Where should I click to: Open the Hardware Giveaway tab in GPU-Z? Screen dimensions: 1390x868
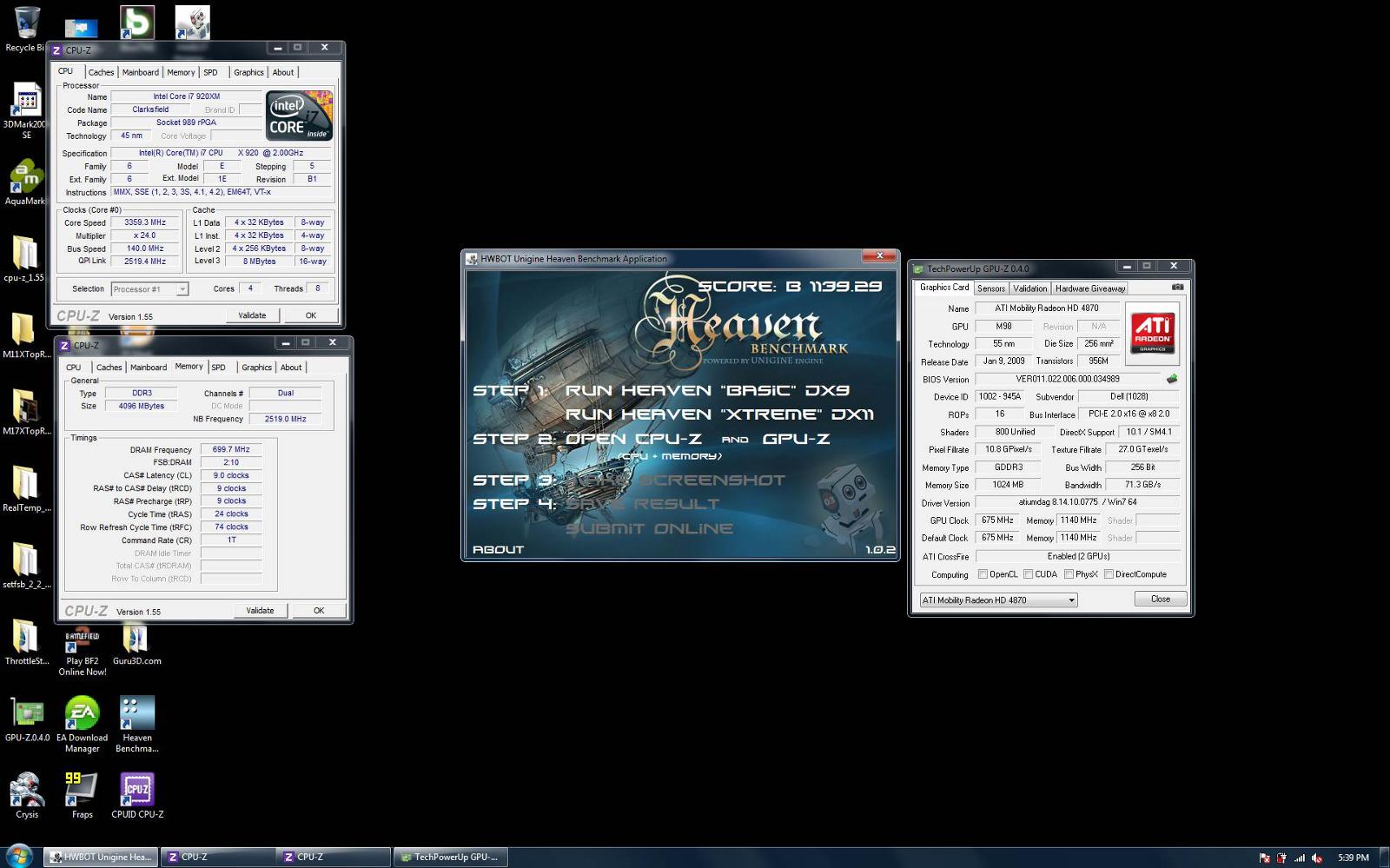[x=1090, y=288]
